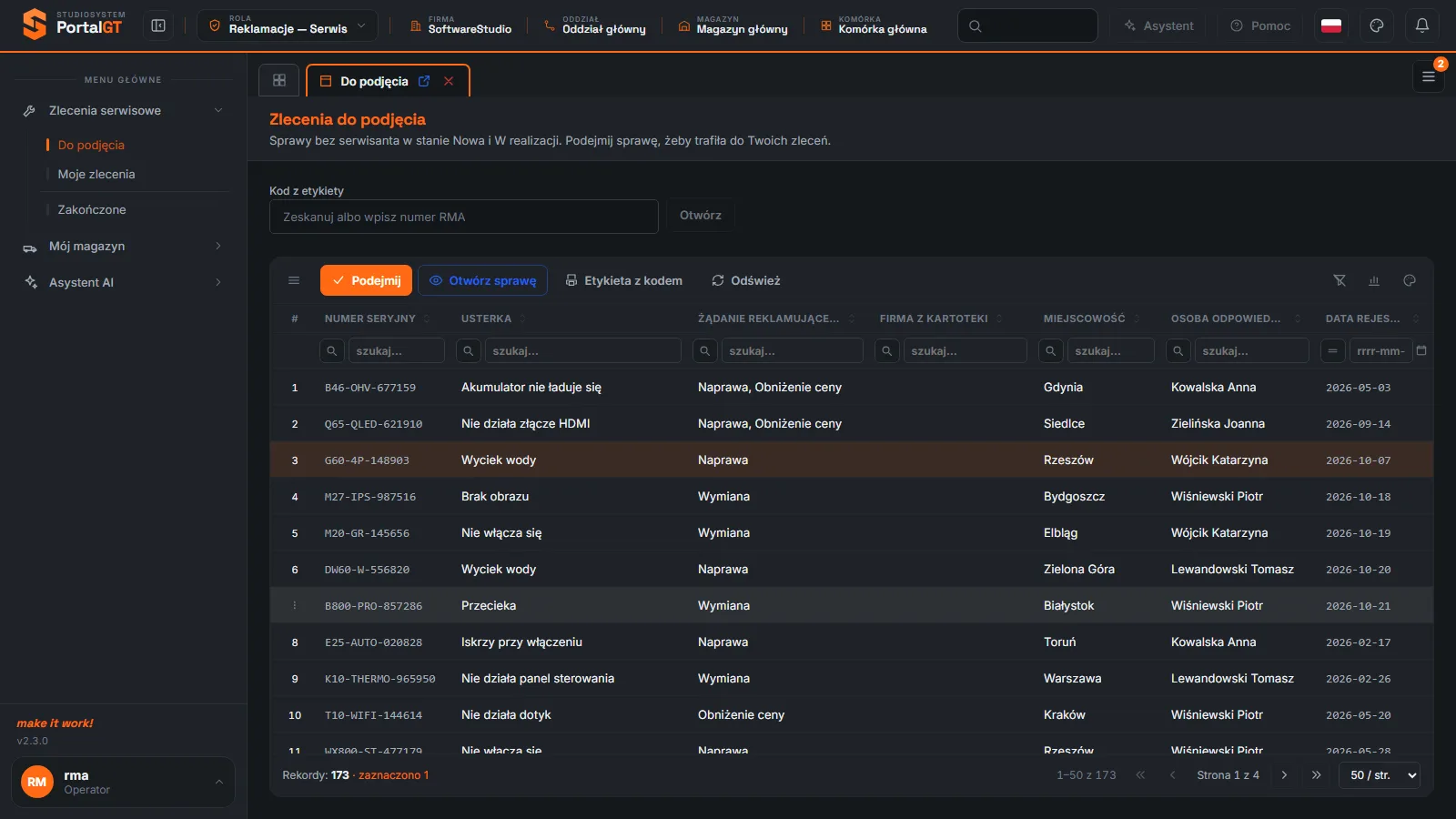Open the dashboard grid tab icon
The image size is (1456, 819).
pyautogui.click(x=279, y=80)
